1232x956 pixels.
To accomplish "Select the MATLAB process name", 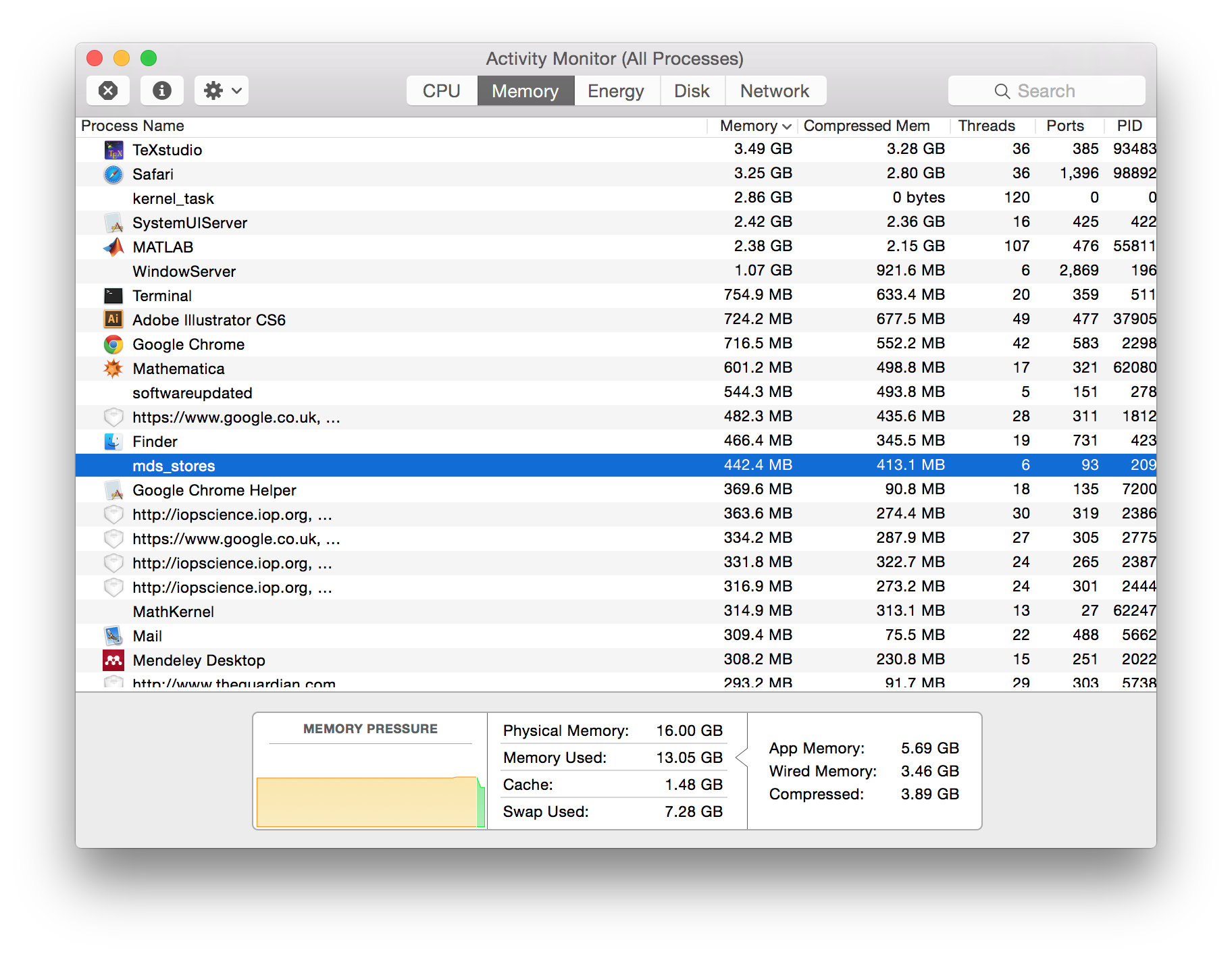I will point(163,247).
